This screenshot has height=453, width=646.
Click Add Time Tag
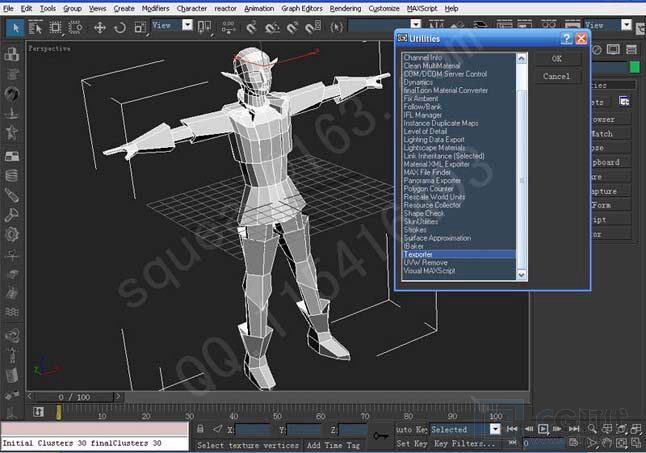pos(333,445)
